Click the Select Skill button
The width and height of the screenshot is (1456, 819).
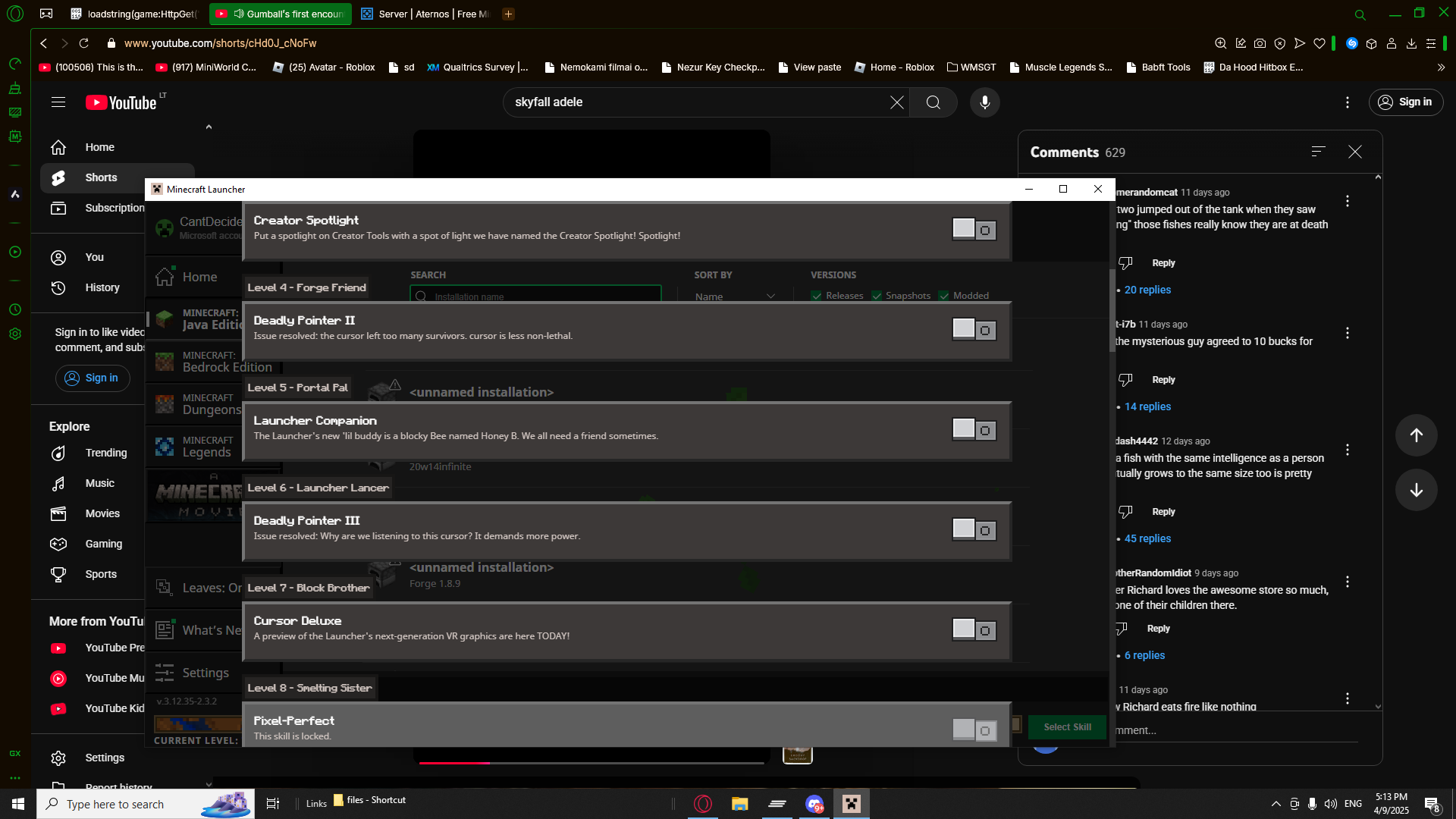coord(1067,726)
